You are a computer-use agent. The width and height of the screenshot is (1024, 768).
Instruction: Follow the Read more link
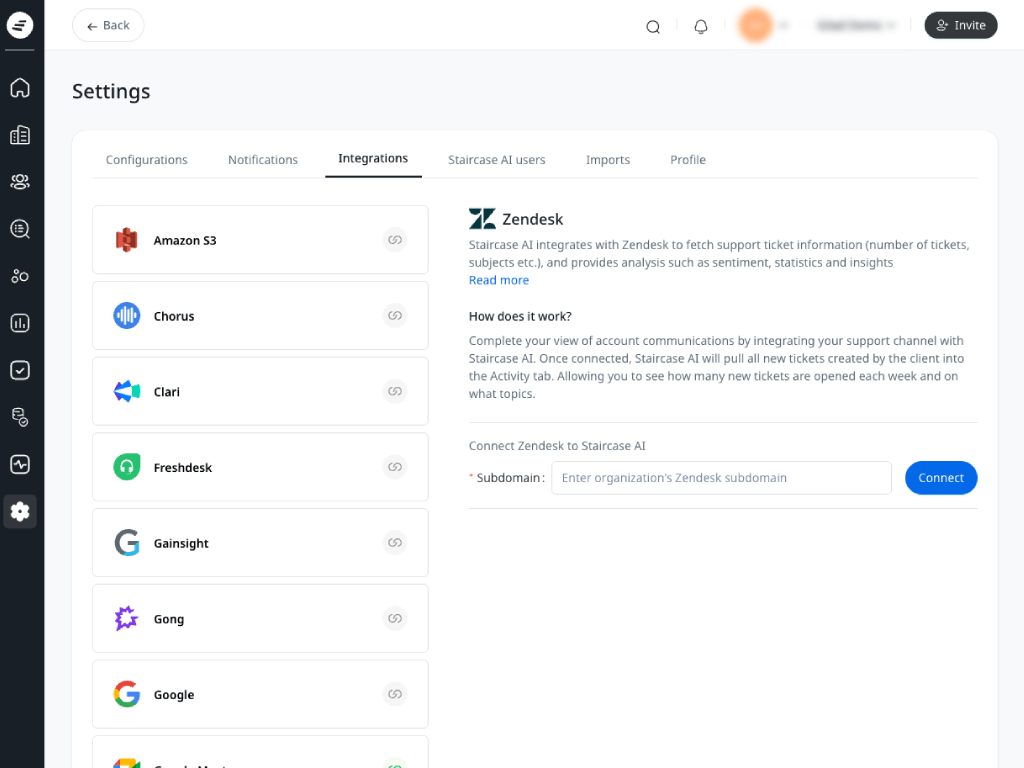tap(499, 280)
